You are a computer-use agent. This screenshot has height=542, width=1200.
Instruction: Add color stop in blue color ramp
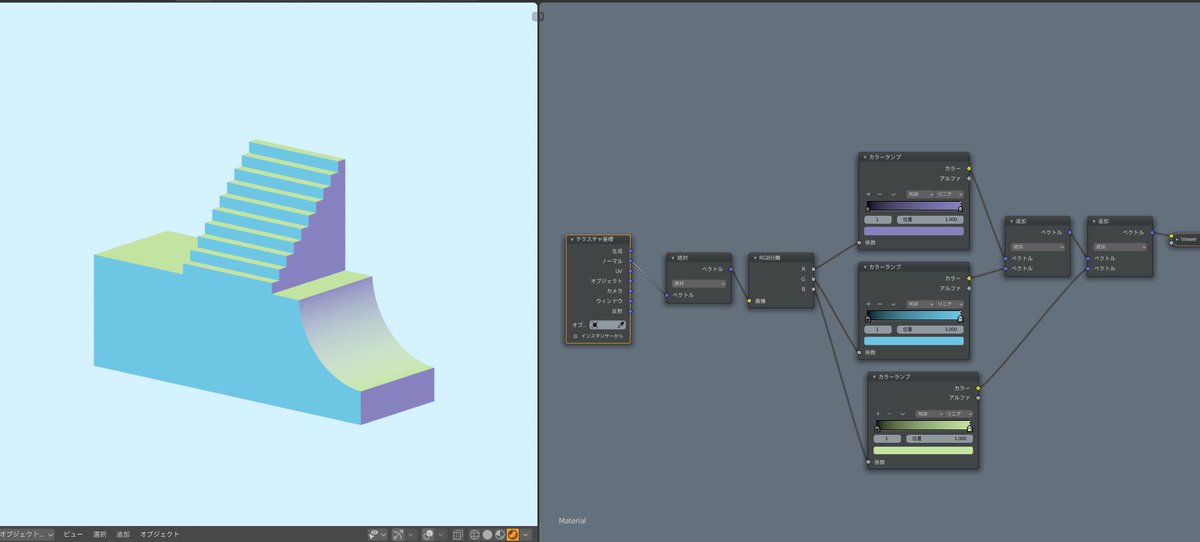[868, 304]
